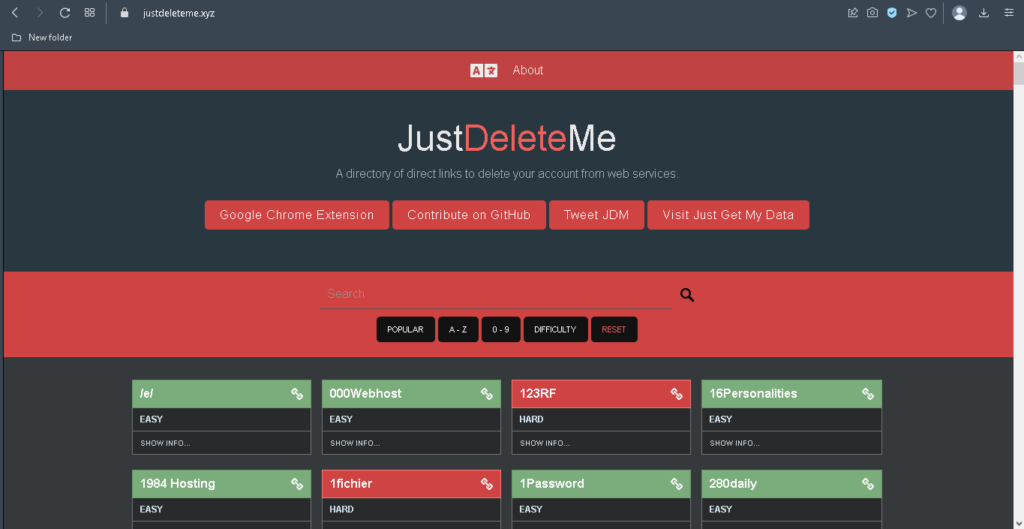Click the Google Chrome Extension button
Viewport: 1024px width, 529px height.
296,215
